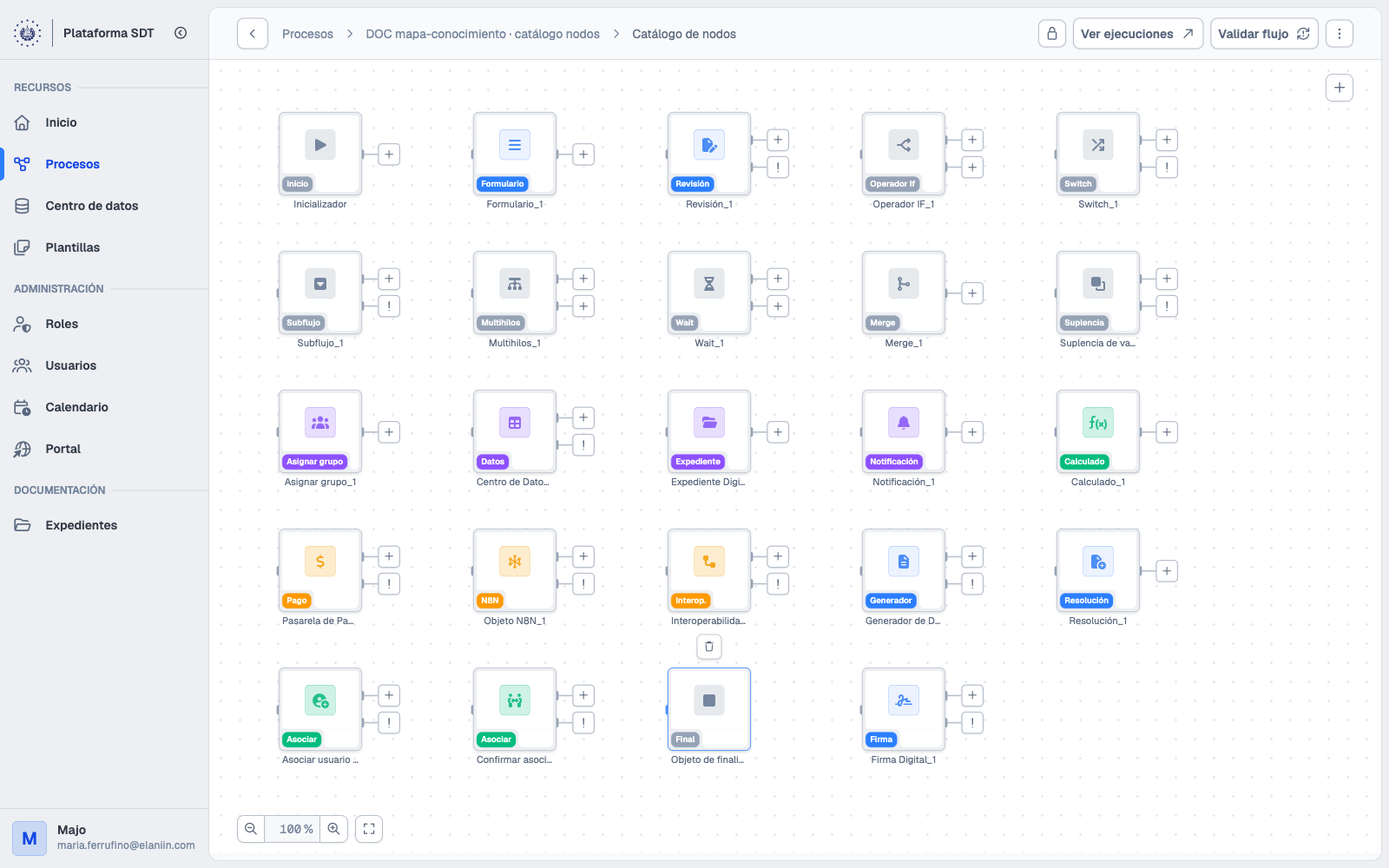
Task: Toggle the lock button in the header
Action: pos(1052,34)
